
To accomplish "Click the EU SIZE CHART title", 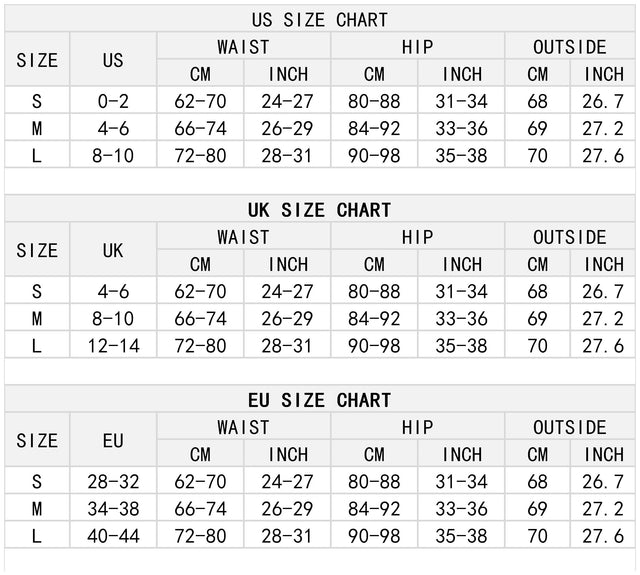I will 320,400.
